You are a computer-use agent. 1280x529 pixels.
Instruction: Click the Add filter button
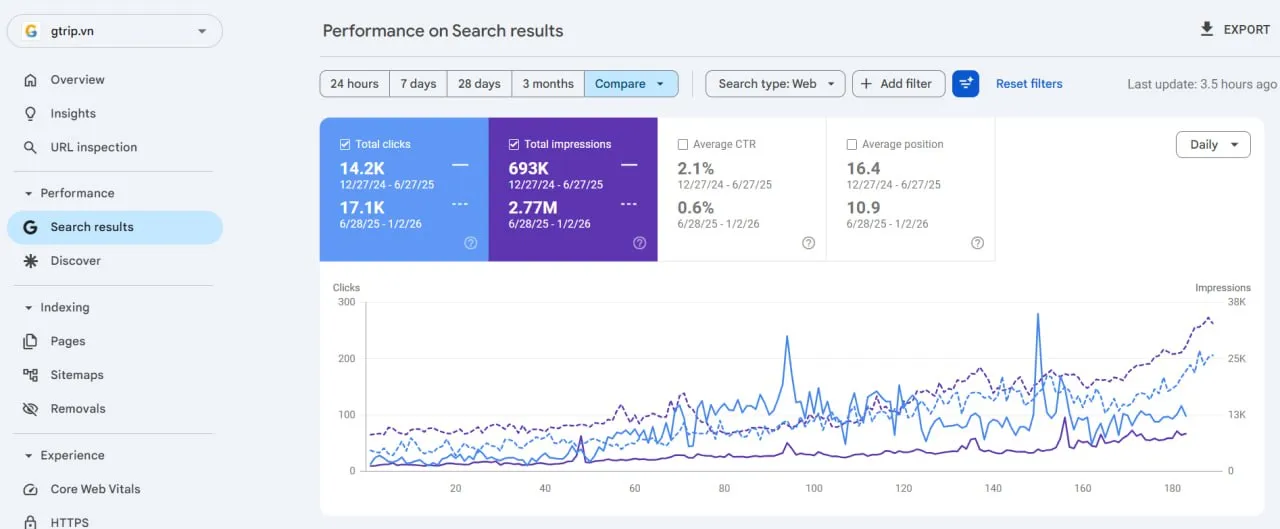899,84
